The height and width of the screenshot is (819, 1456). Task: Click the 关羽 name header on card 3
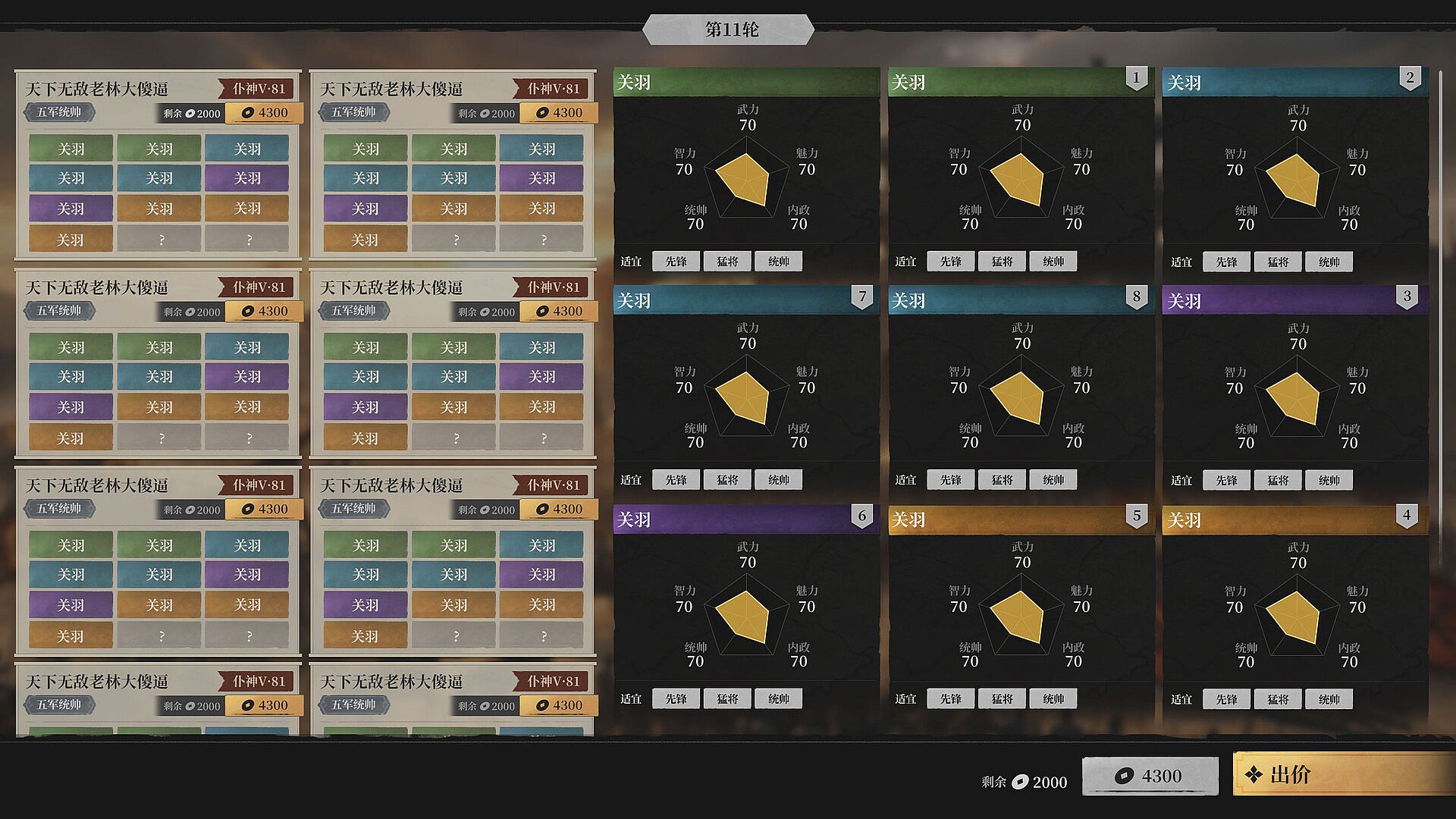coord(1295,301)
